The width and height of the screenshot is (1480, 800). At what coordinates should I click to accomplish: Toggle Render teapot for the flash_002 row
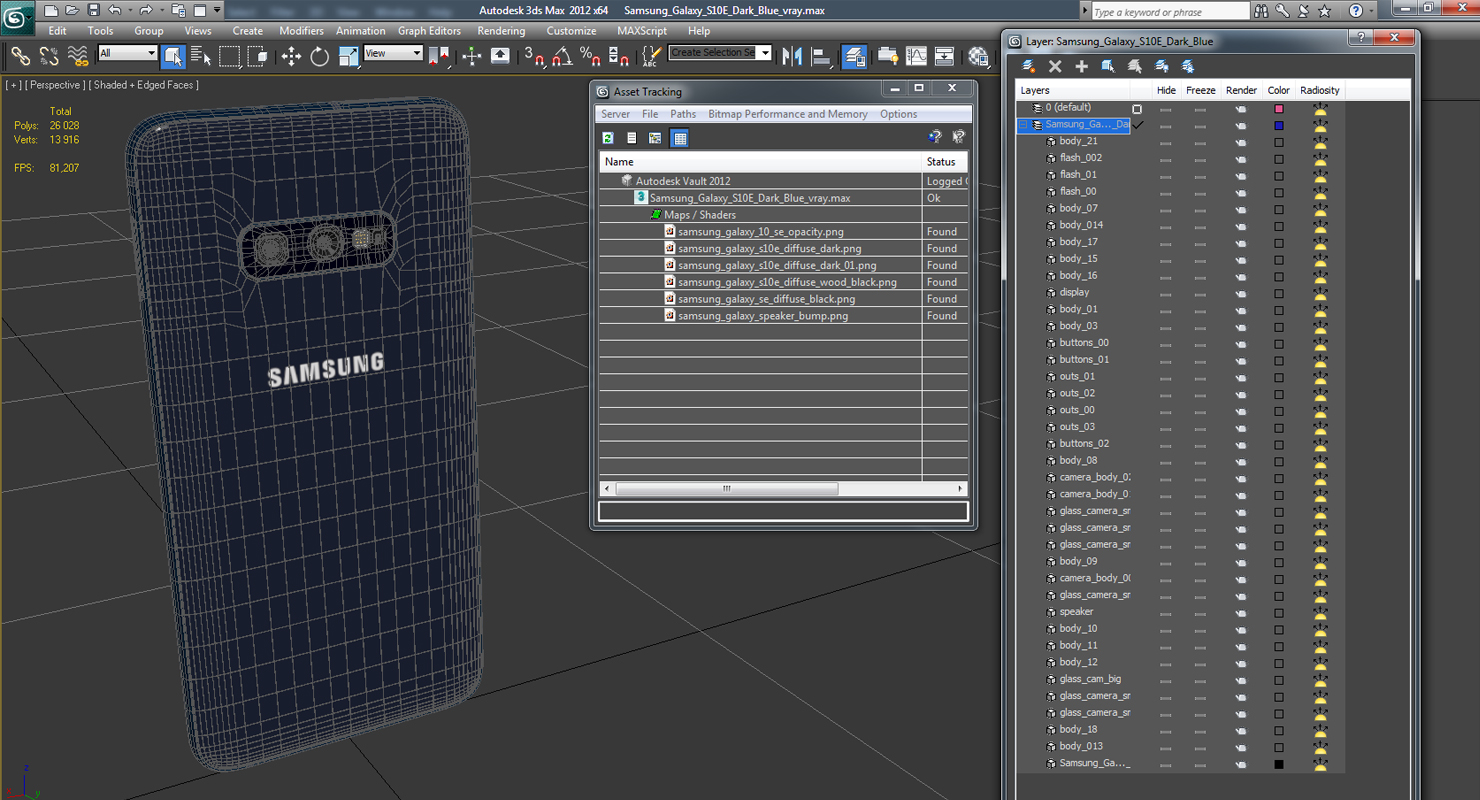coord(1241,158)
